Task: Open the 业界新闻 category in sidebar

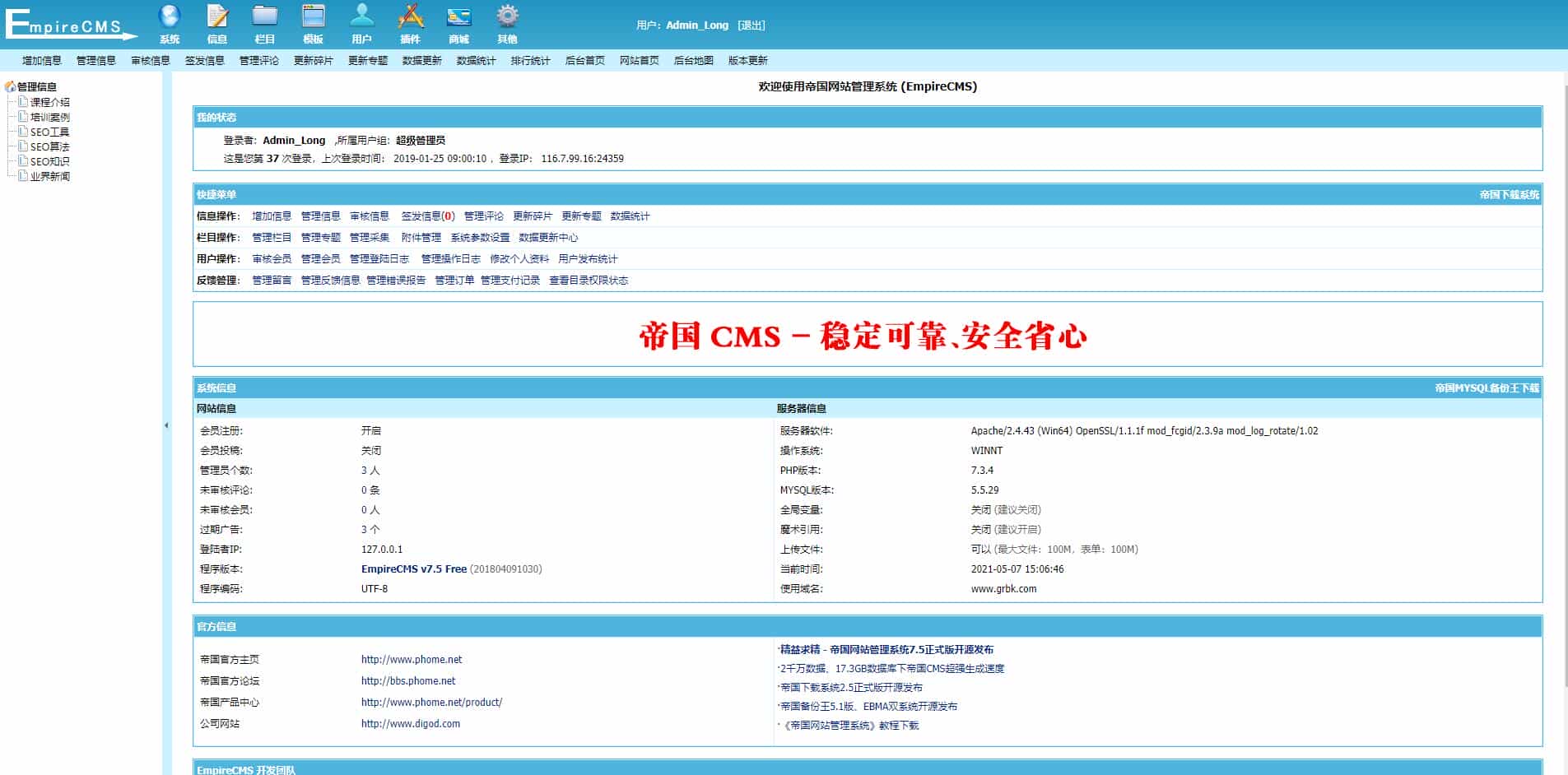Action: (51, 175)
